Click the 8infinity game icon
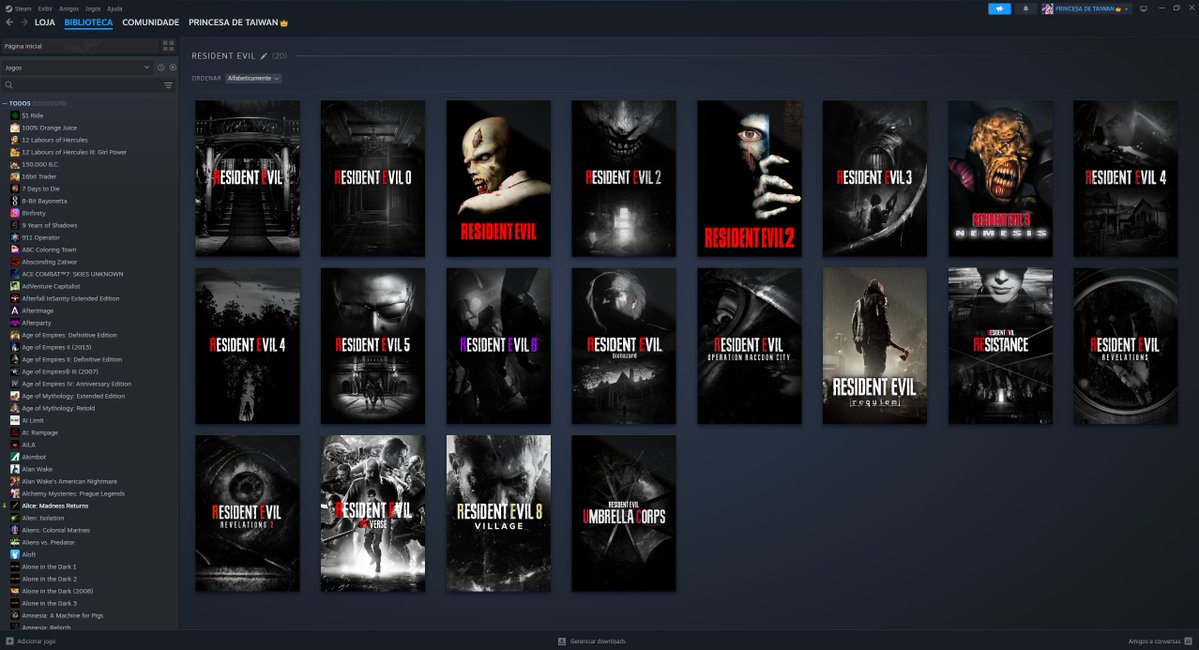 coord(15,213)
